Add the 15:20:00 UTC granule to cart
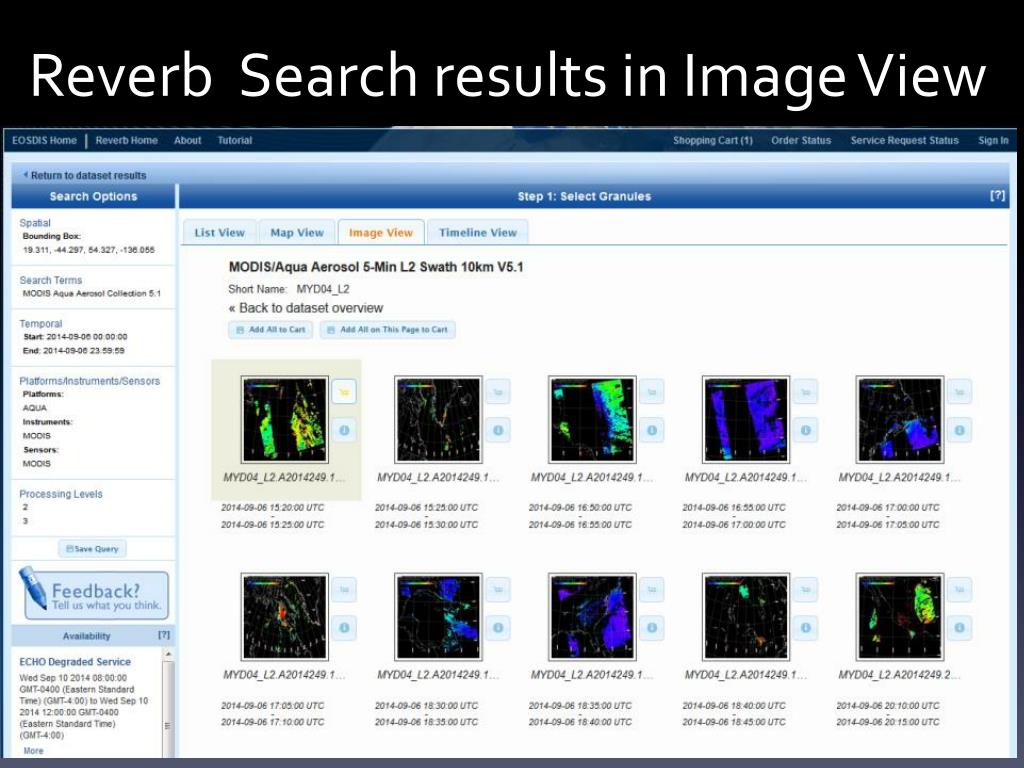 [x=344, y=392]
